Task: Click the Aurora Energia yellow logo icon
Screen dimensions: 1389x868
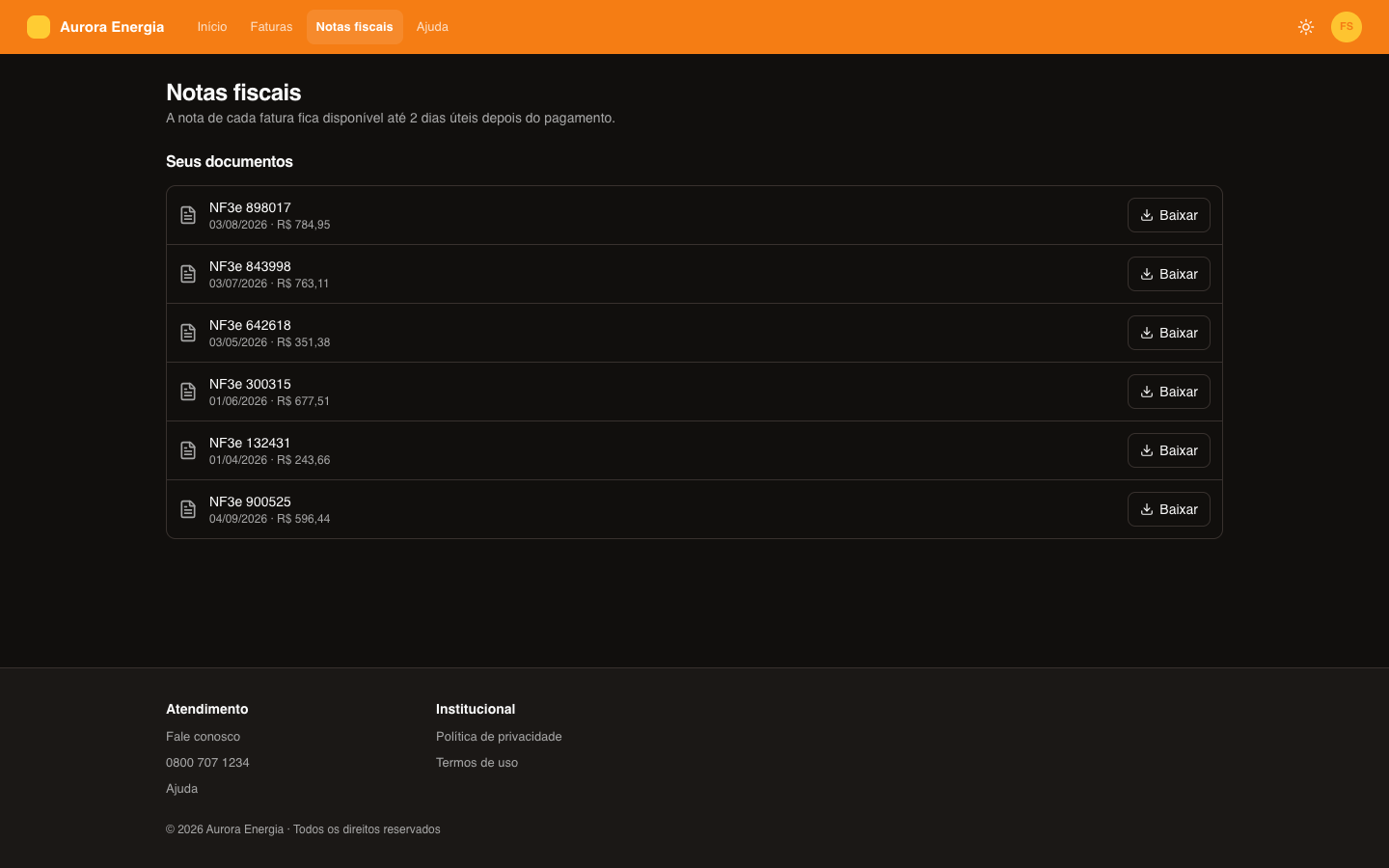Action: pyautogui.click(x=39, y=27)
